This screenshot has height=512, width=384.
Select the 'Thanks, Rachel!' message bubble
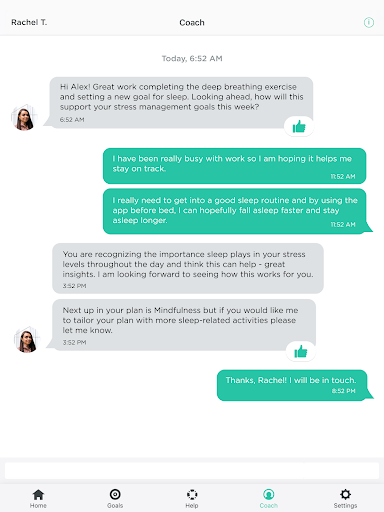(292, 385)
